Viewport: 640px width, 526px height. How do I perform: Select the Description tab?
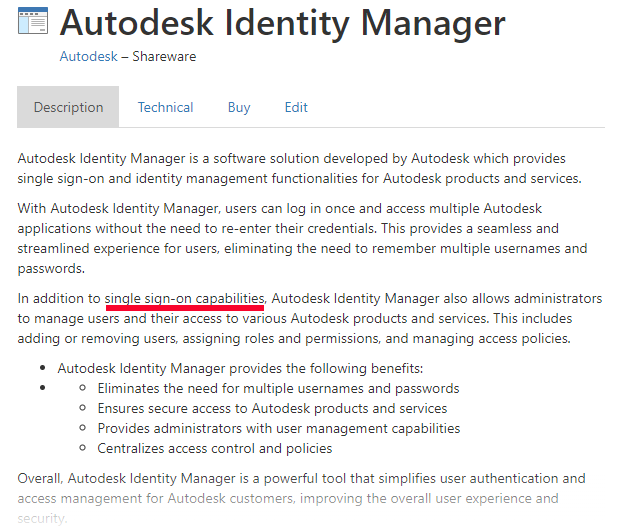pos(68,107)
